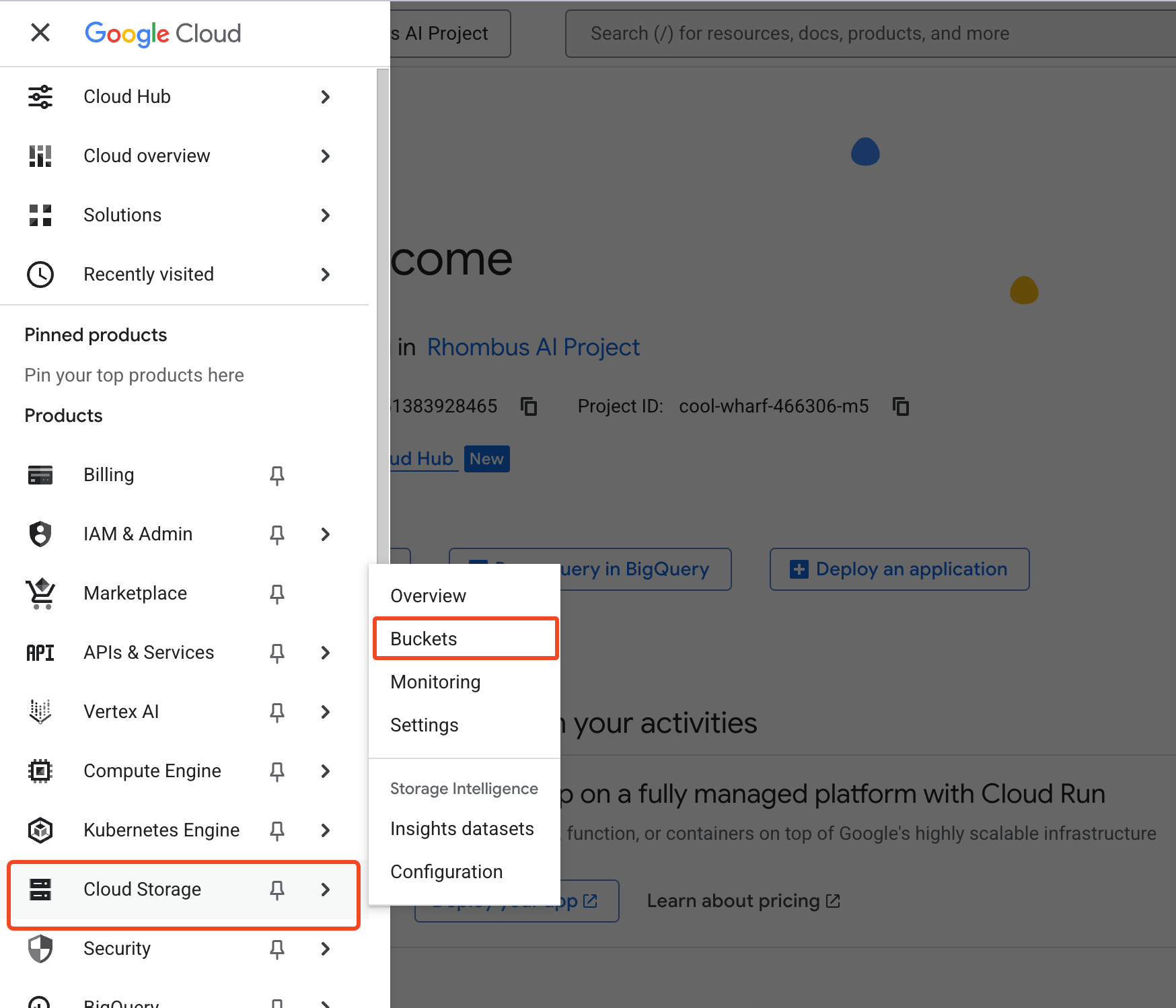Click the Kubernetes Engine hexagon icon
This screenshot has width=1176, height=1008.
coord(40,830)
